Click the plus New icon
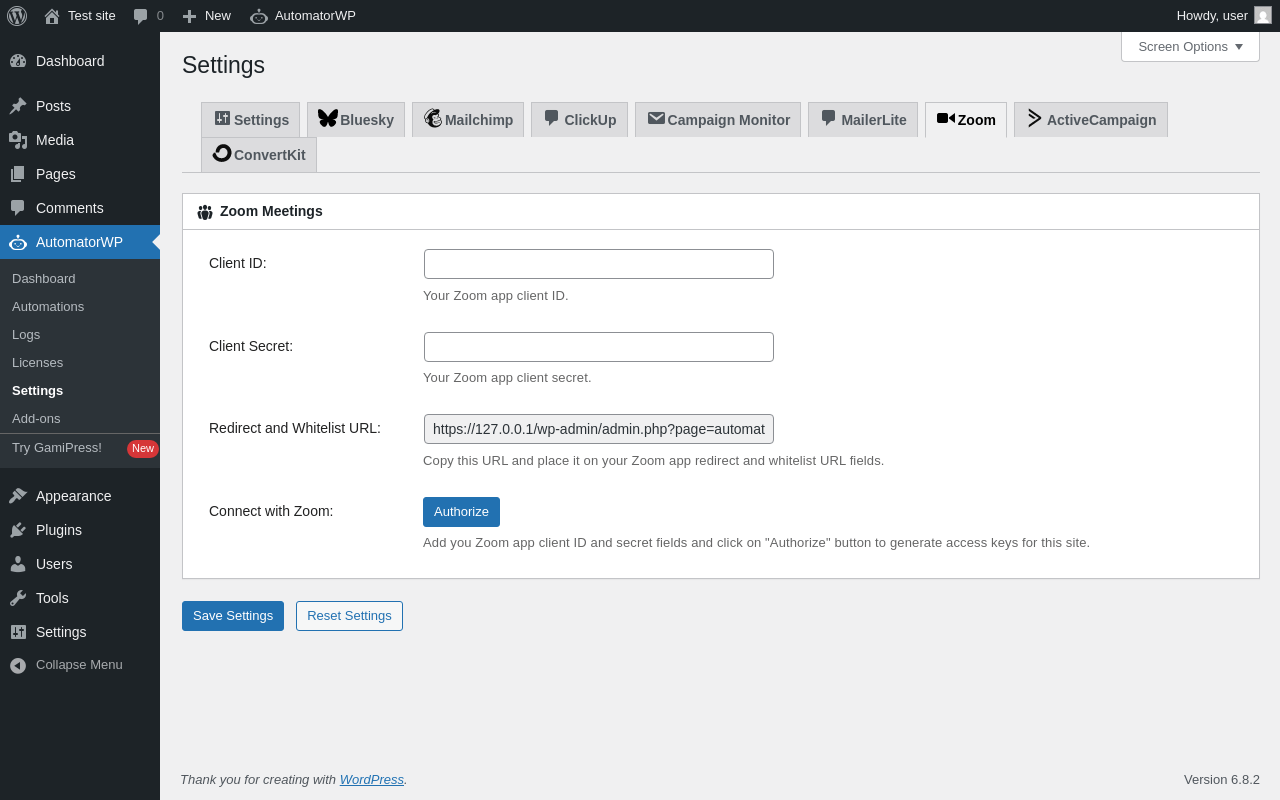 pos(189,16)
